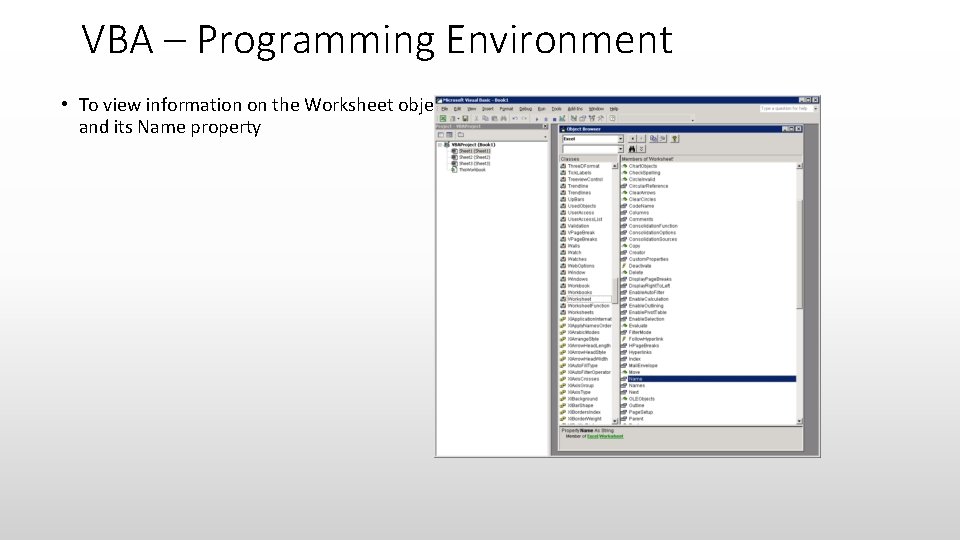
Task: Click the Help icon on Standard toolbar
Action: click(x=612, y=119)
